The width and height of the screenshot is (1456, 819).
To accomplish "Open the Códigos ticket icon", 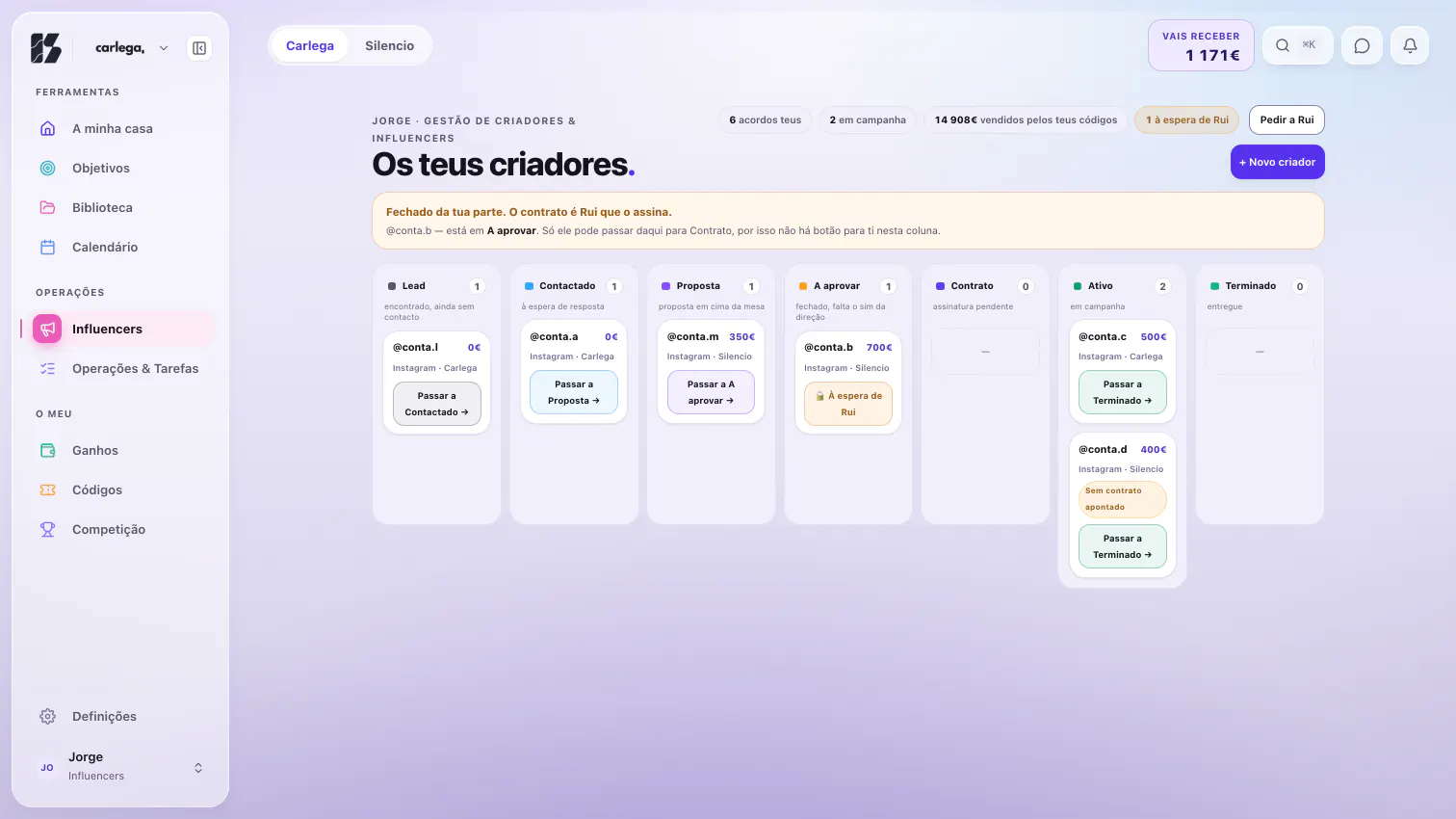I will click(47, 489).
